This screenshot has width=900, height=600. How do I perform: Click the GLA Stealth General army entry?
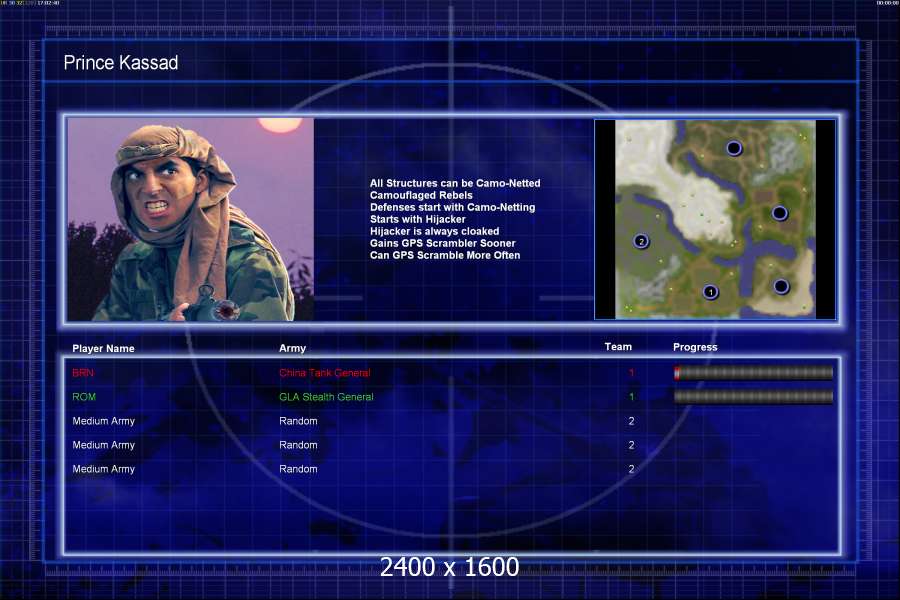tap(326, 397)
